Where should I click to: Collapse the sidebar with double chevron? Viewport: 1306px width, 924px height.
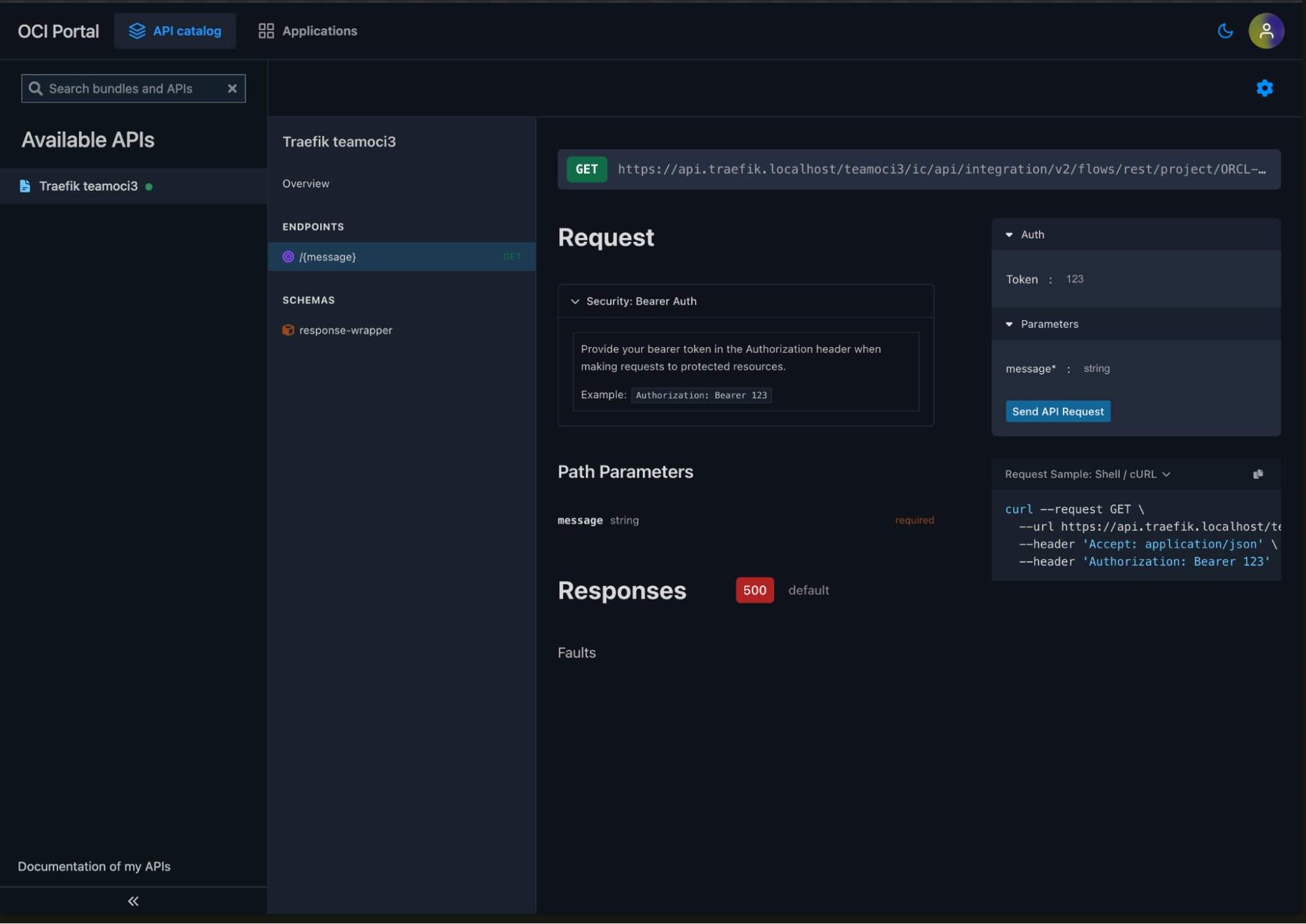[x=133, y=901]
